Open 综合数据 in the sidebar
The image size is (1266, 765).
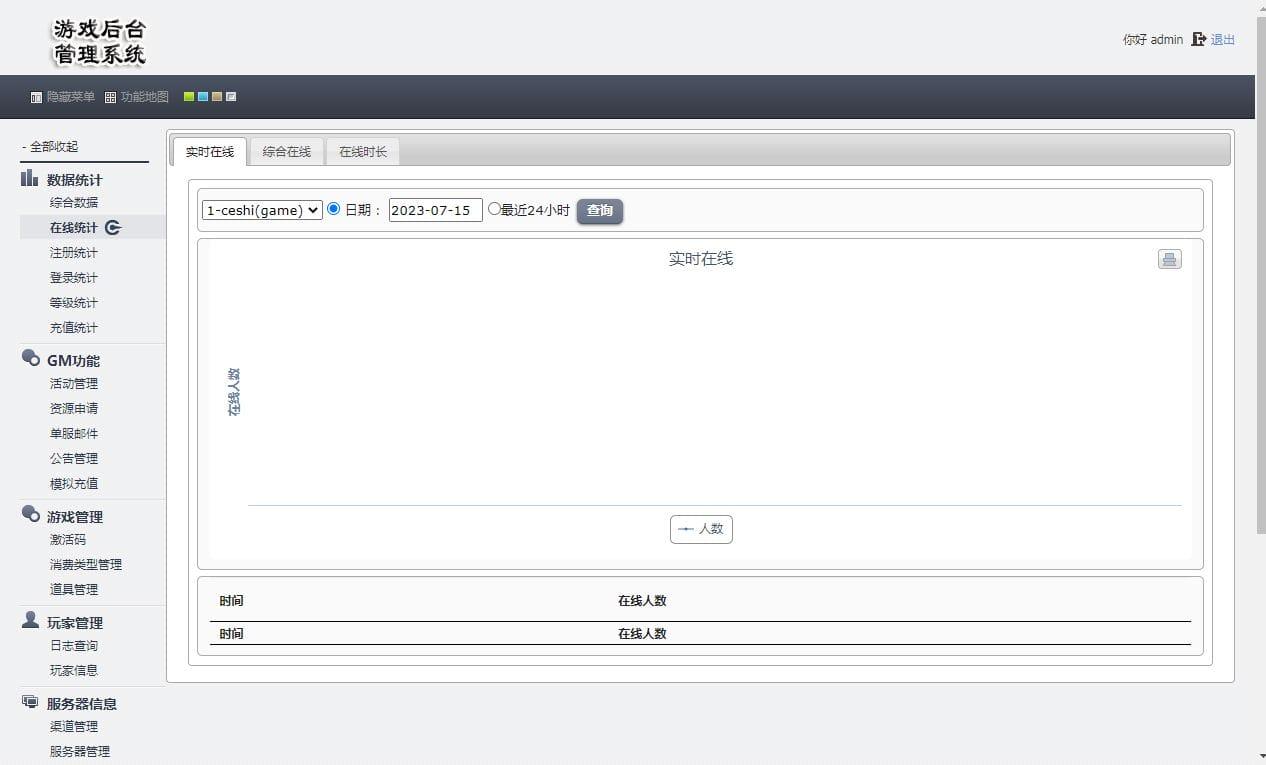[74, 203]
